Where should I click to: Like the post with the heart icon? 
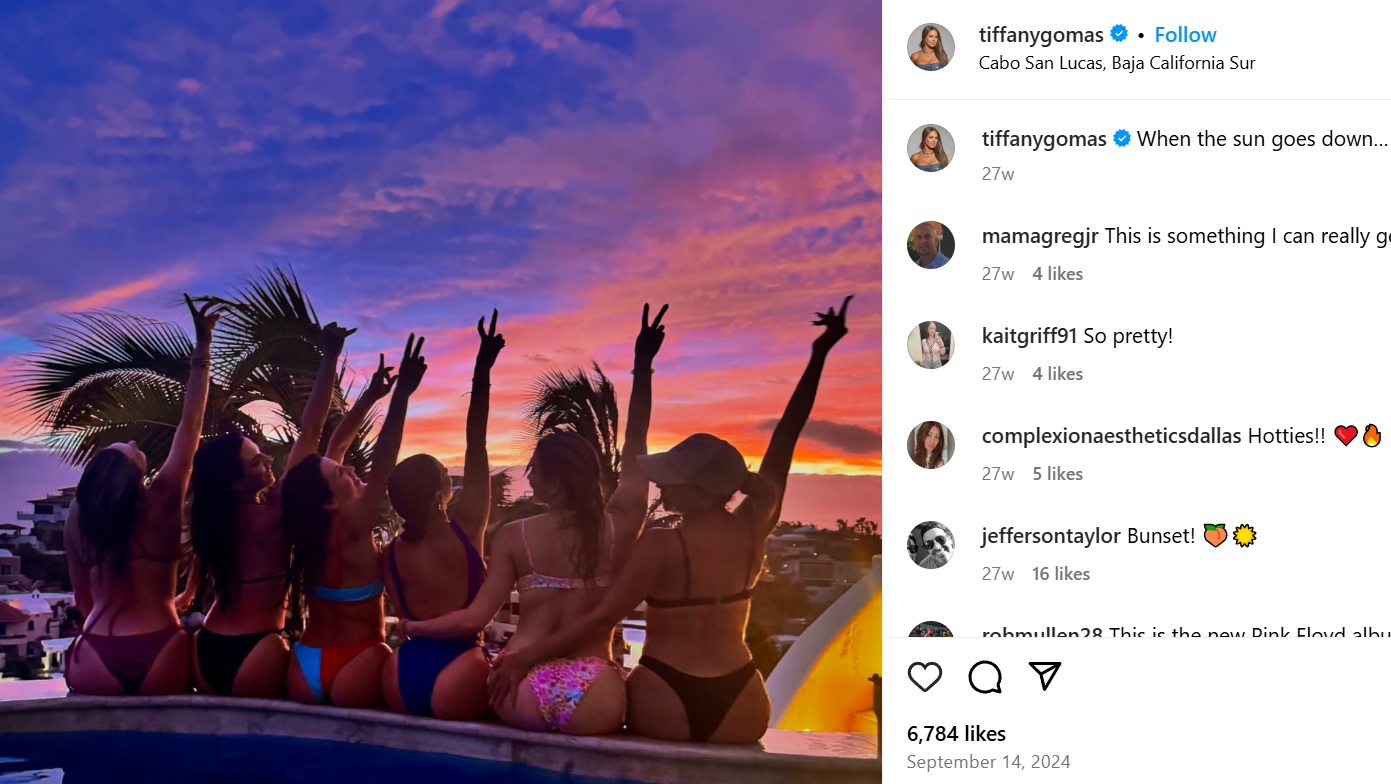click(x=925, y=677)
